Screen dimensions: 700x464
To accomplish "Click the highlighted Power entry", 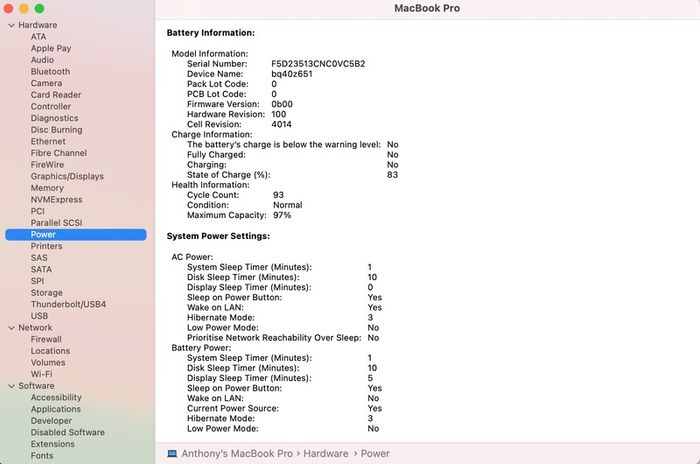I will click(76, 234).
